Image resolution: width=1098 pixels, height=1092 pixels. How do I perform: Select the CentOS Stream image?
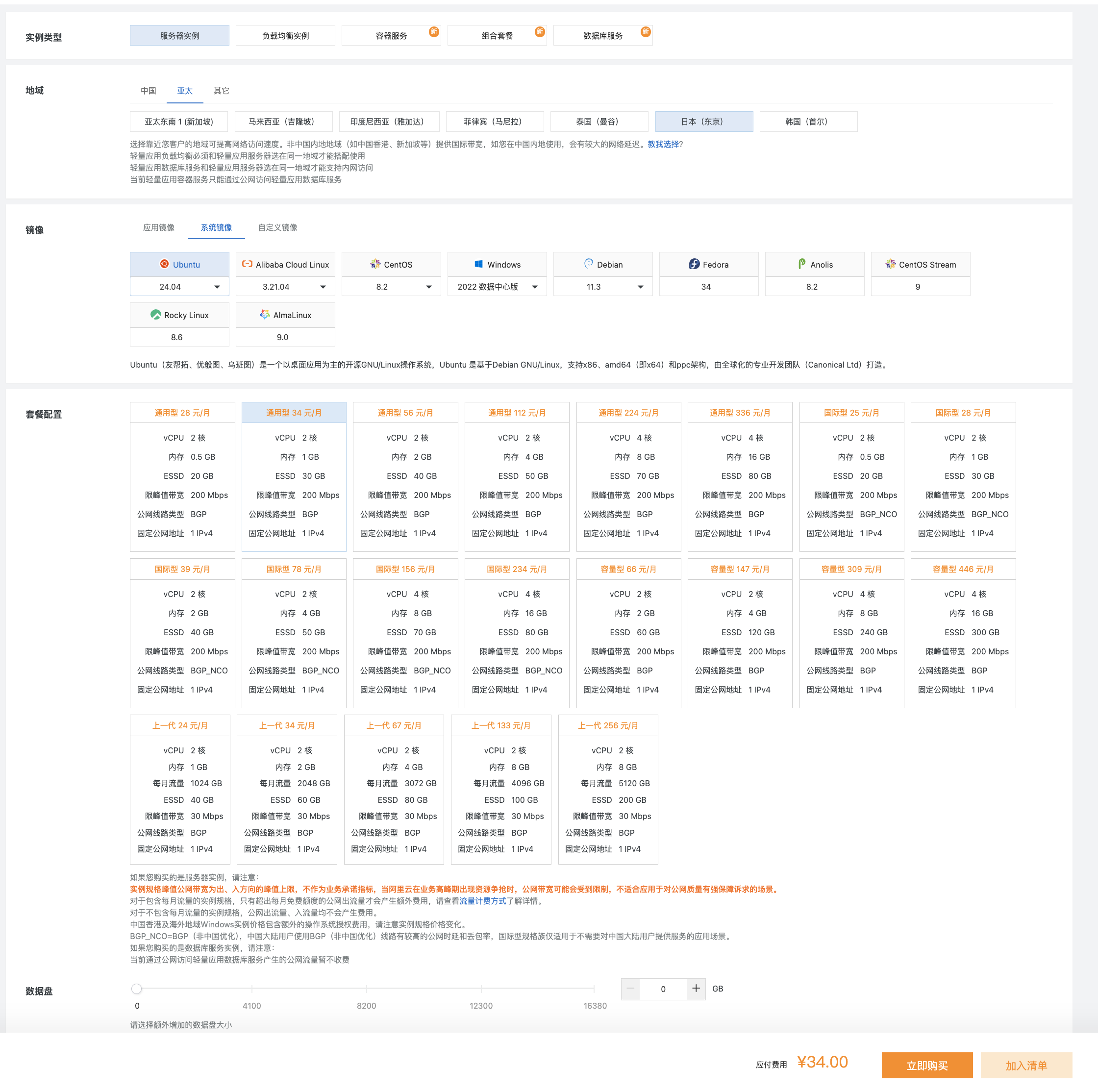coord(920,264)
